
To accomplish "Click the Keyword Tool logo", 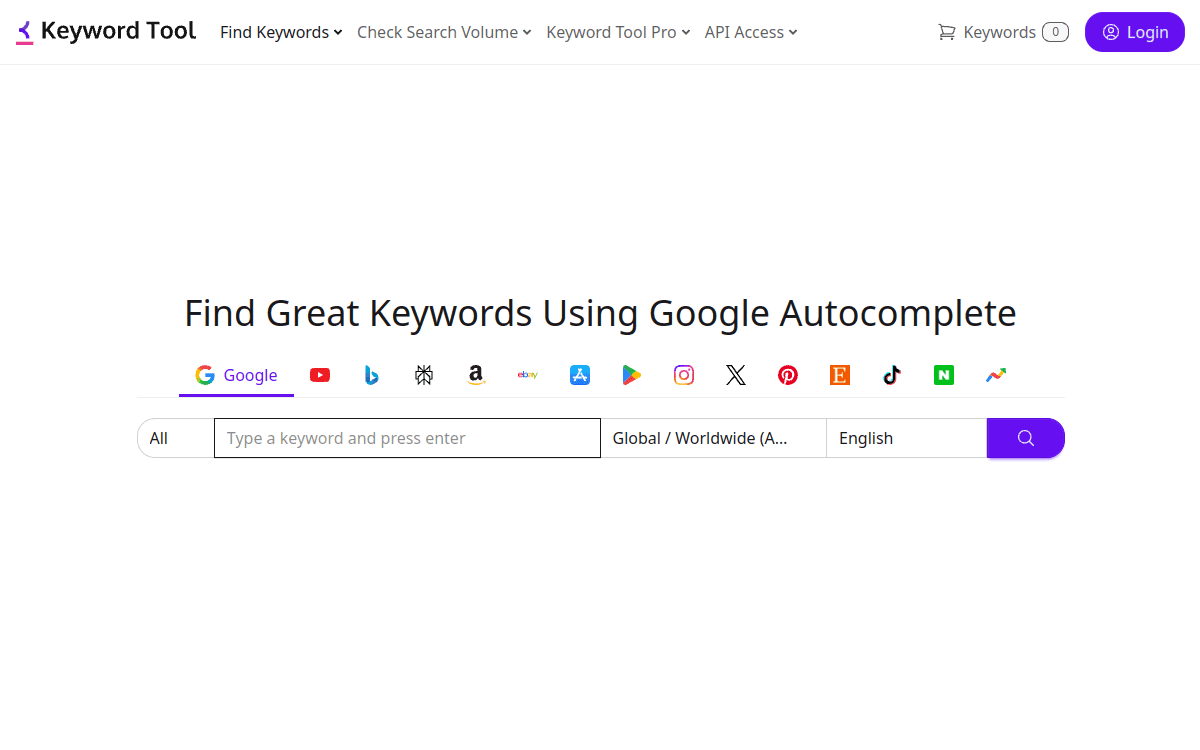I will click(105, 30).
